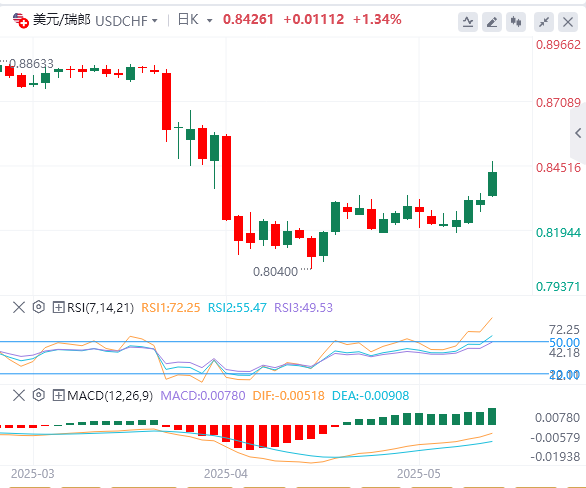The width and height of the screenshot is (586, 488).
Task: Click the USD/CHF flag icon
Action: point(20,20)
